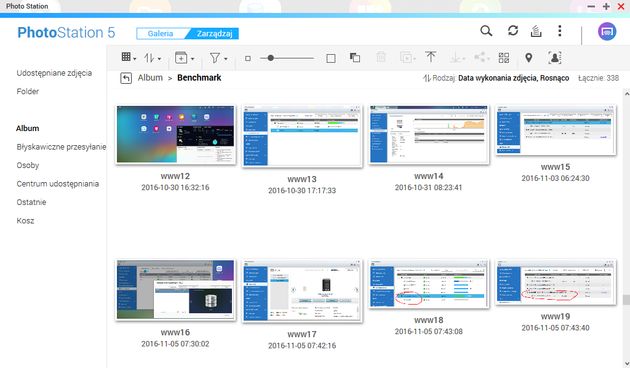Open Osoby in the sidebar
The height and width of the screenshot is (368, 630).
(x=28, y=166)
